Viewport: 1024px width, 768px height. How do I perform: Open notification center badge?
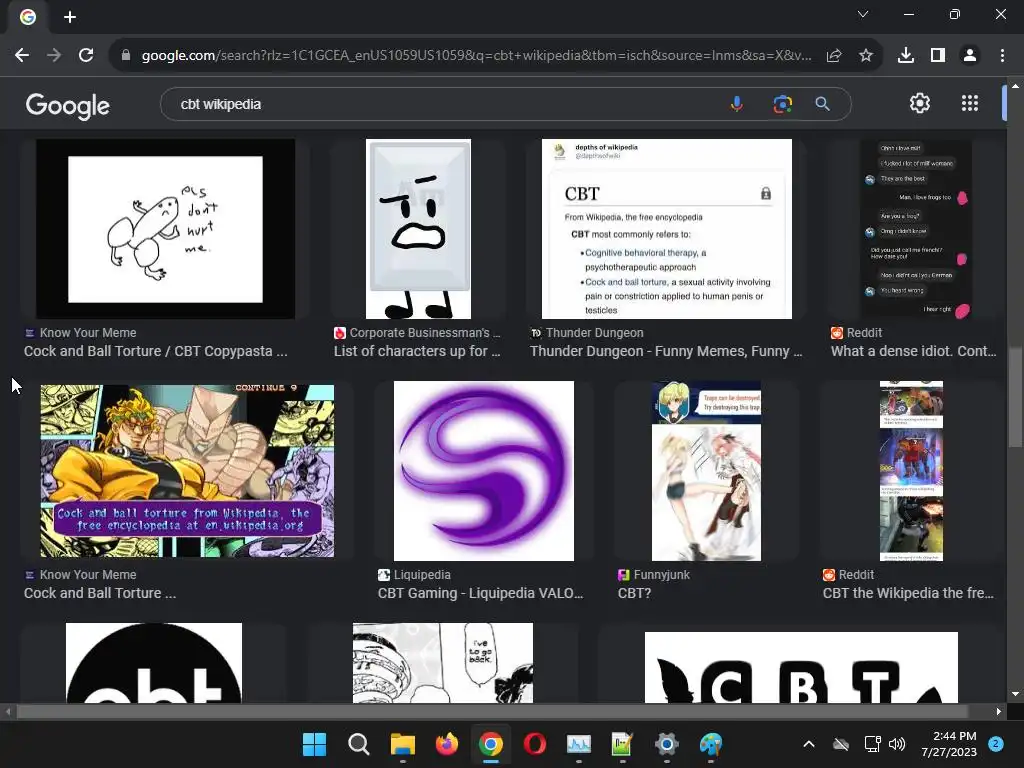[996, 744]
